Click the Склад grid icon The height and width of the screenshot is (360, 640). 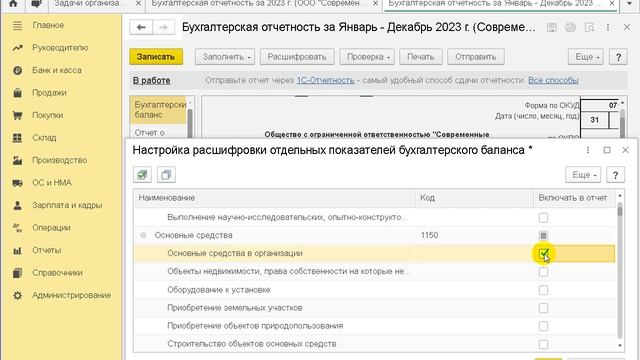coord(17,138)
